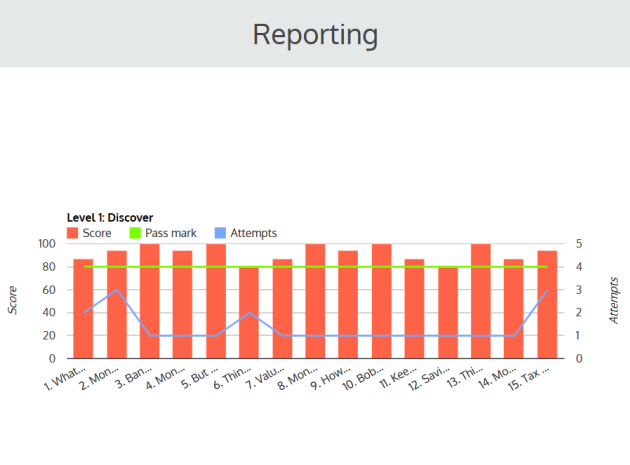Click the score bar for 6. Thin...

tap(249, 312)
